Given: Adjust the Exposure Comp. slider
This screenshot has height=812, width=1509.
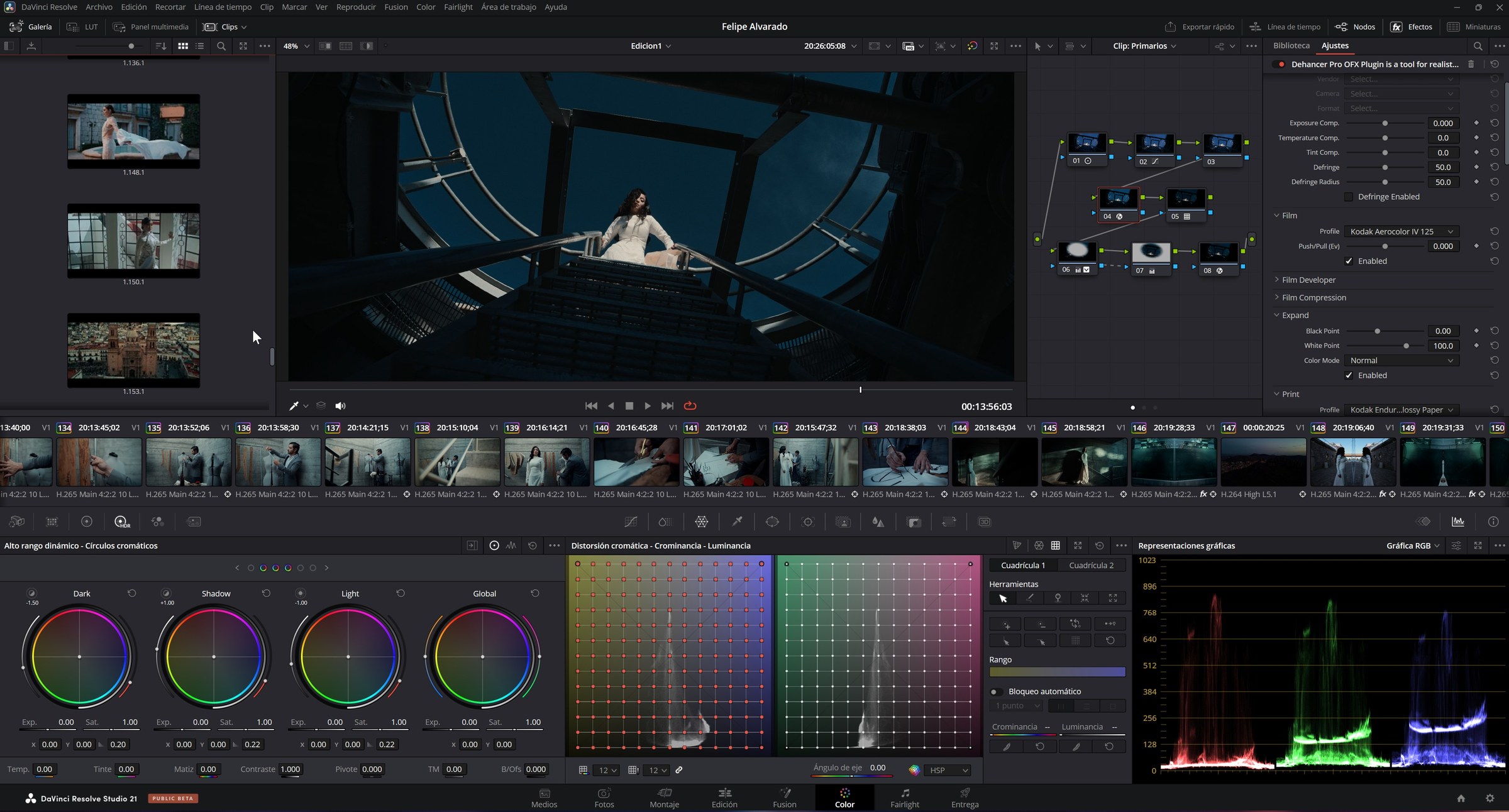Looking at the screenshot, I should (x=1385, y=123).
